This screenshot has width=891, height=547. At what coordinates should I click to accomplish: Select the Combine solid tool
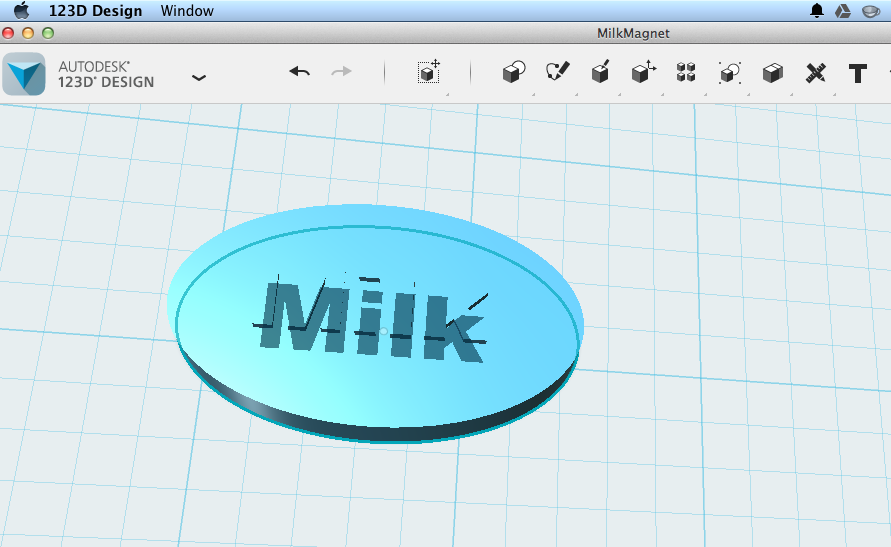tap(772, 73)
